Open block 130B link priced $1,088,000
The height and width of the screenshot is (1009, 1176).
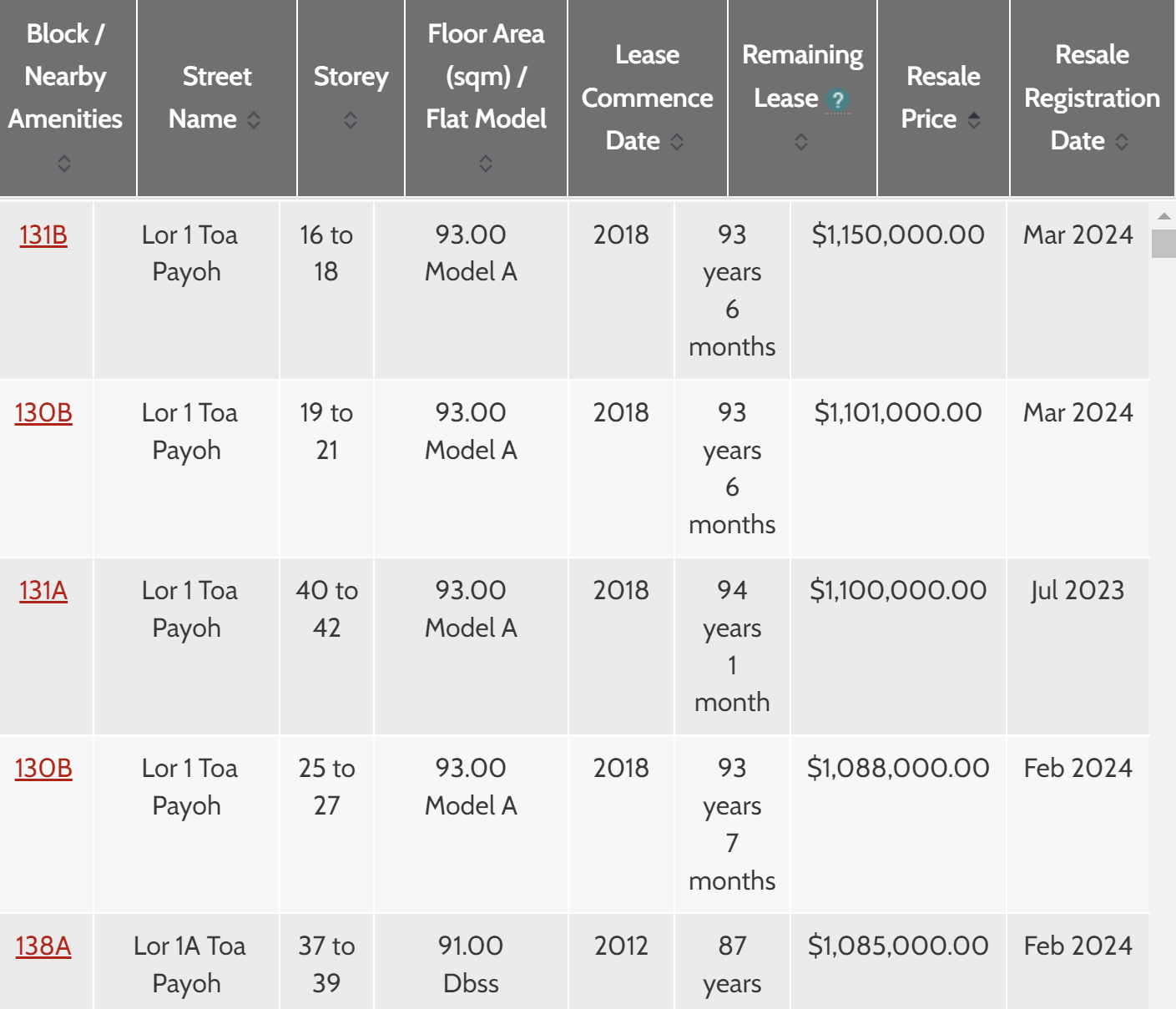coord(43,769)
